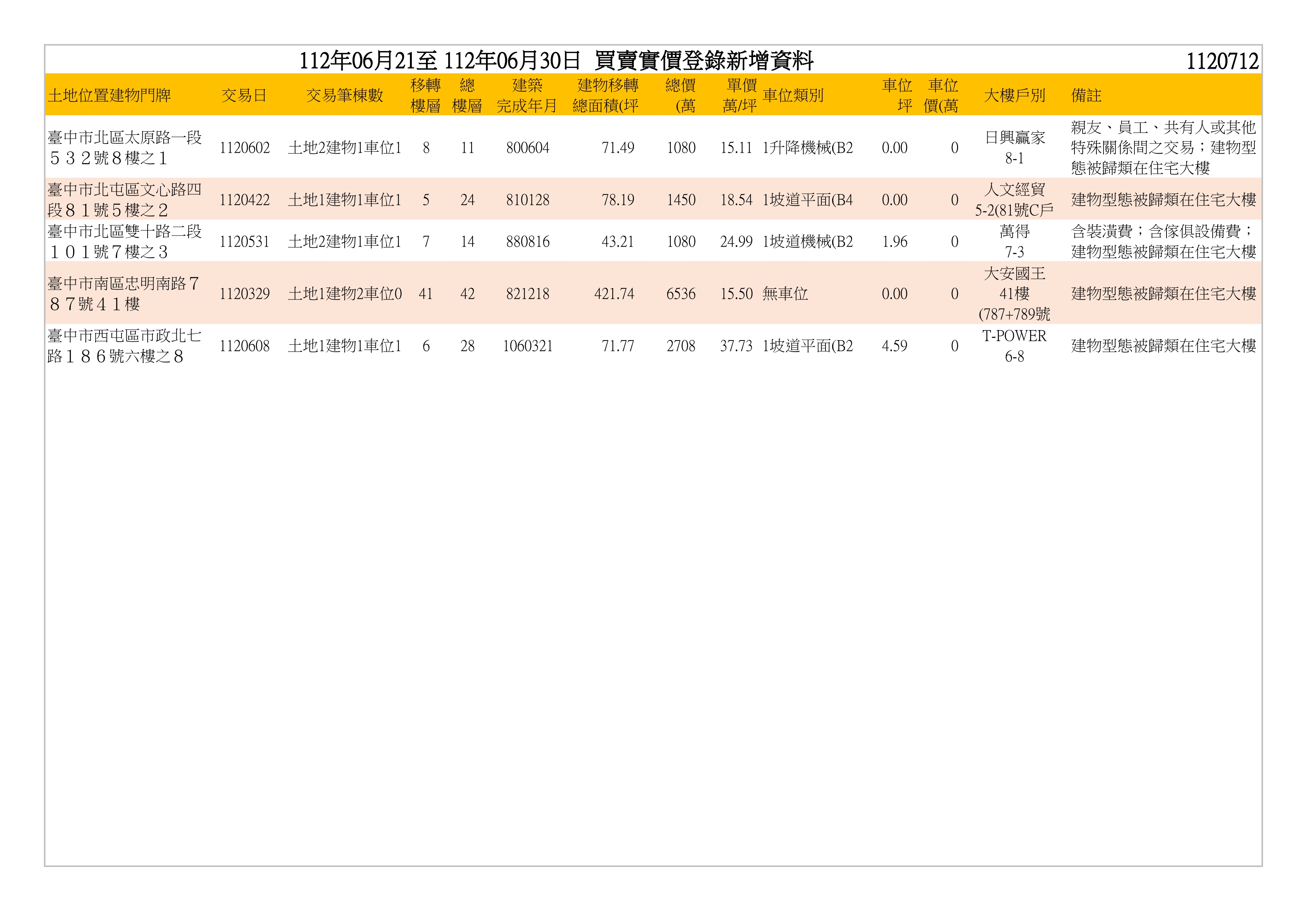Click building name T-POWER 6-8

tap(1014, 346)
